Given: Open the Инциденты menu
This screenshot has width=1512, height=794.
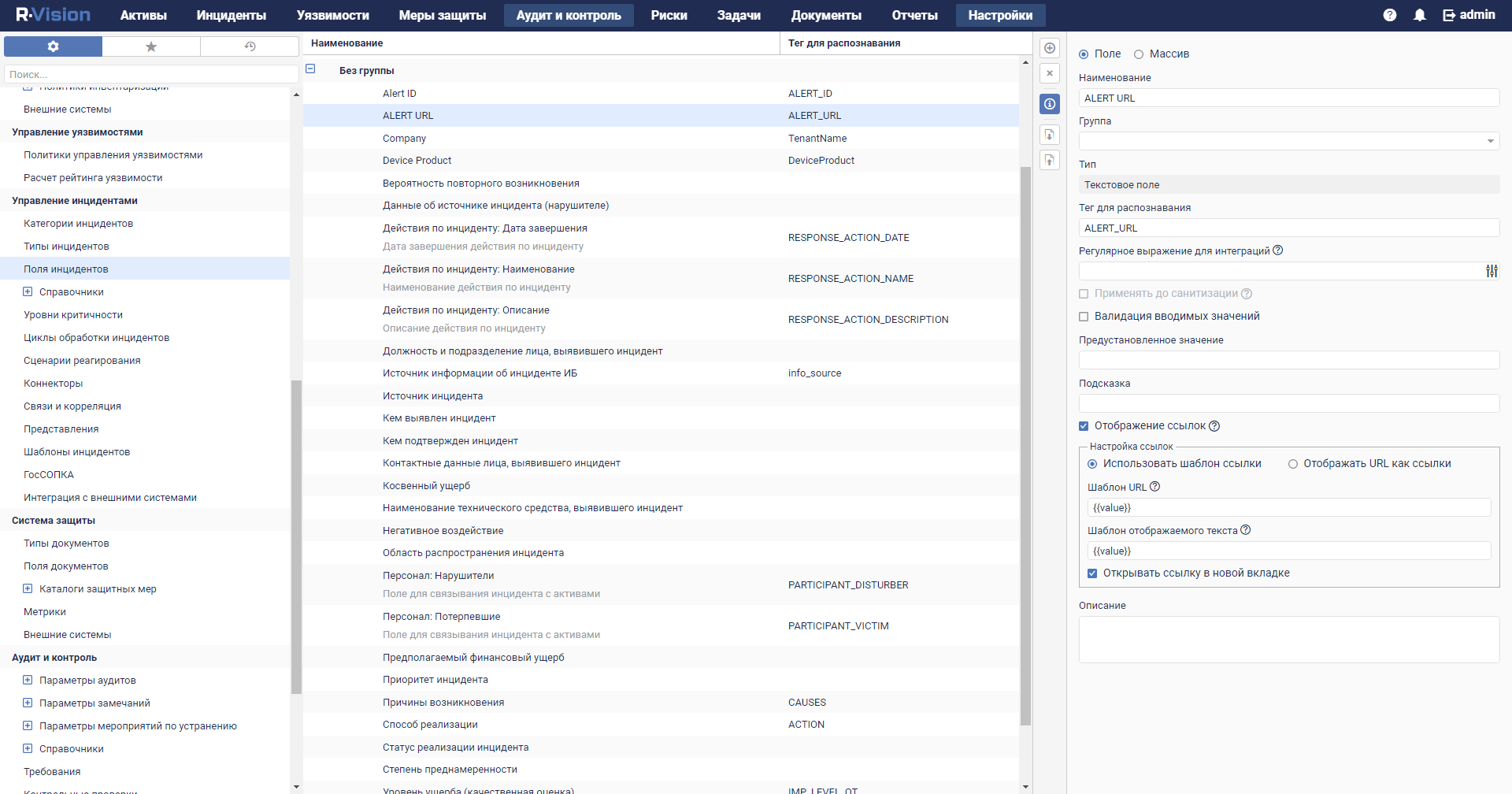Looking at the screenshot, I should point(231,15).
